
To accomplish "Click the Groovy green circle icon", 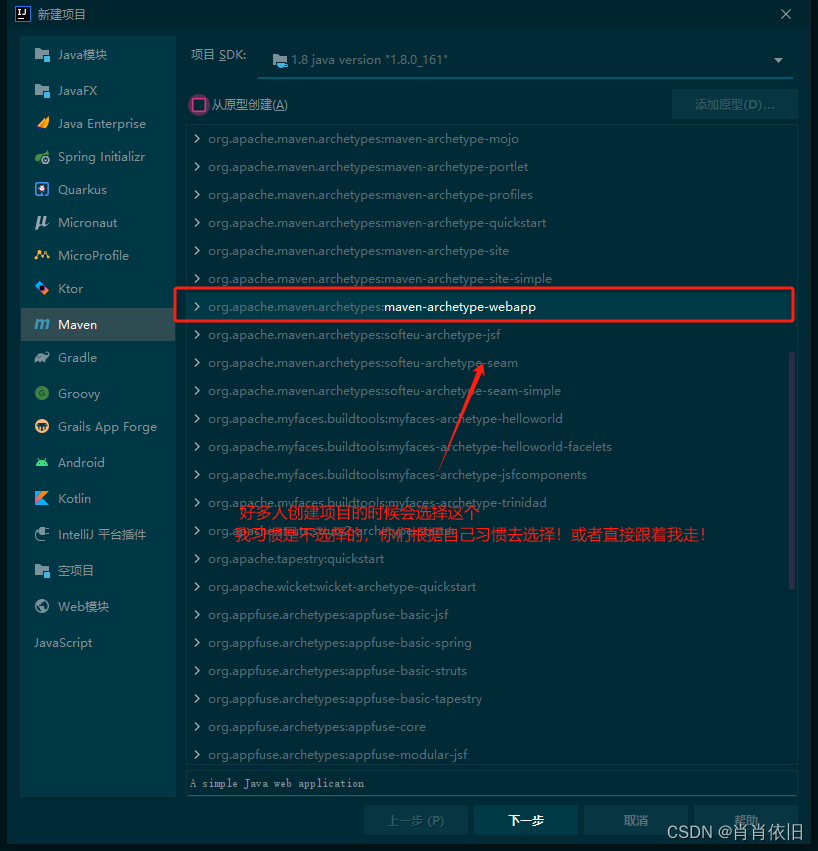I will [42, 393].
